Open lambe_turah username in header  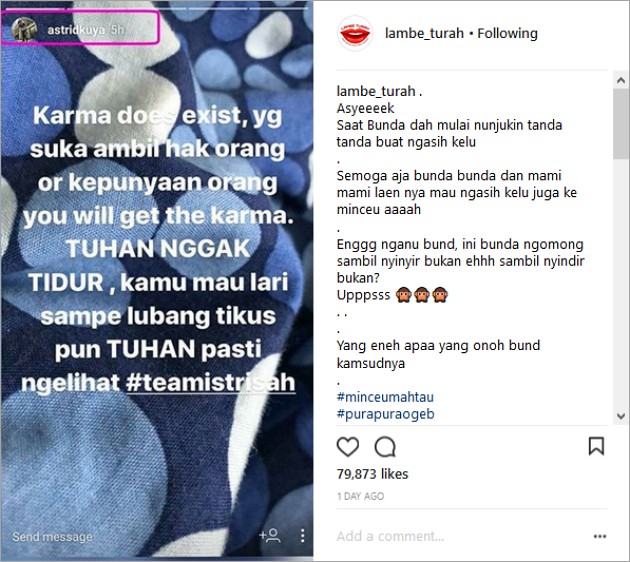click(x=424, y=33)
